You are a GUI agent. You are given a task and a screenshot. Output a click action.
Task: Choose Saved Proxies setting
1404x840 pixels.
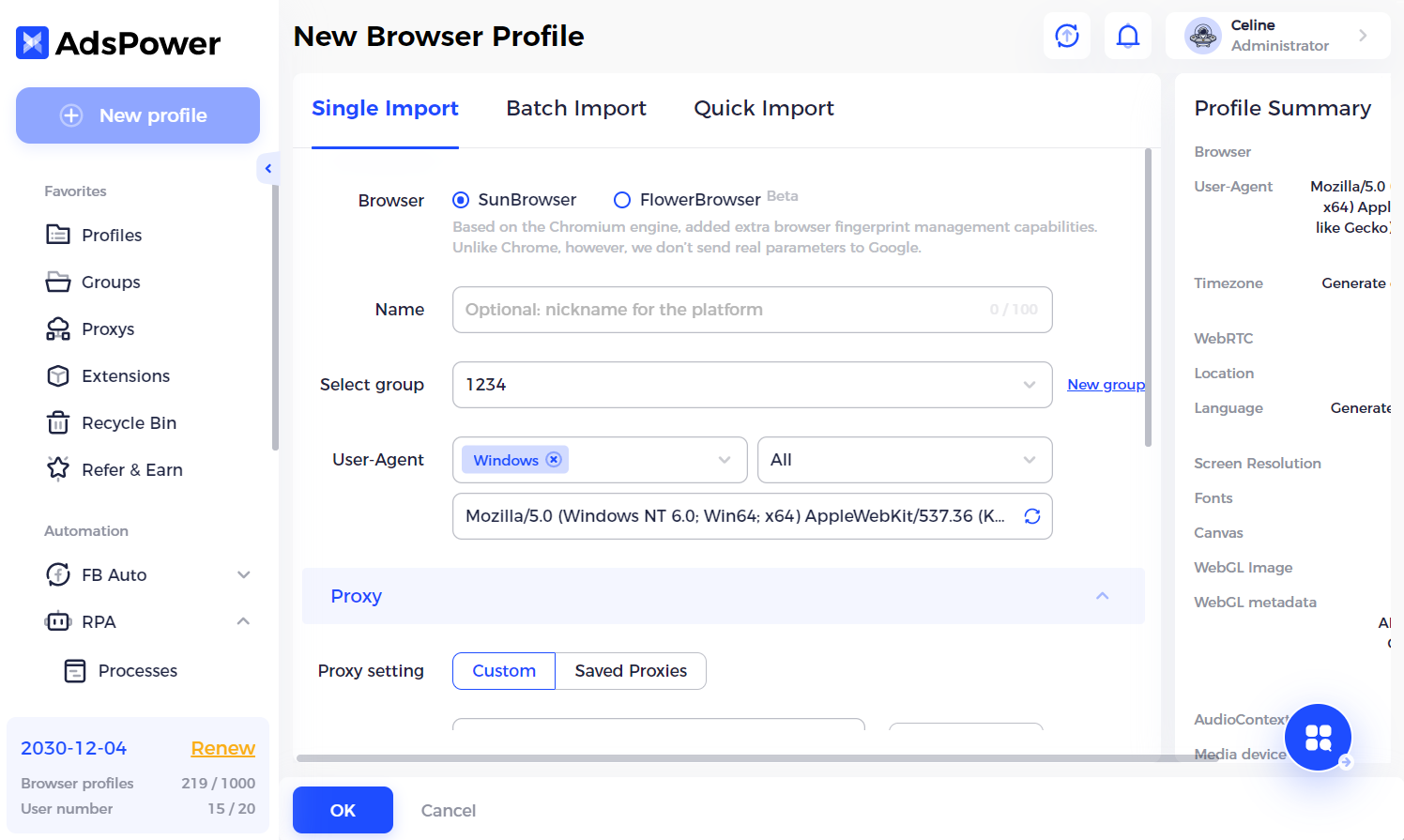point(631,671)
